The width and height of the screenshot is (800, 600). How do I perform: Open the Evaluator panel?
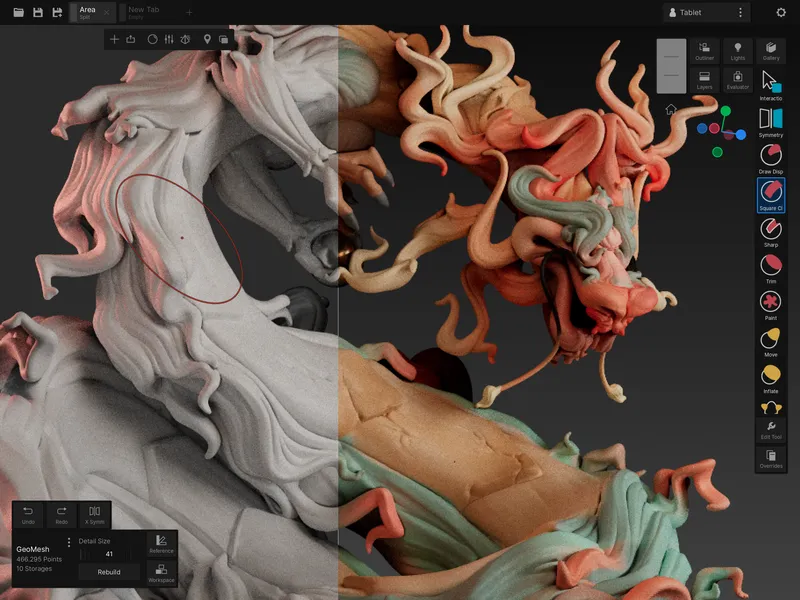coord(737,85)
